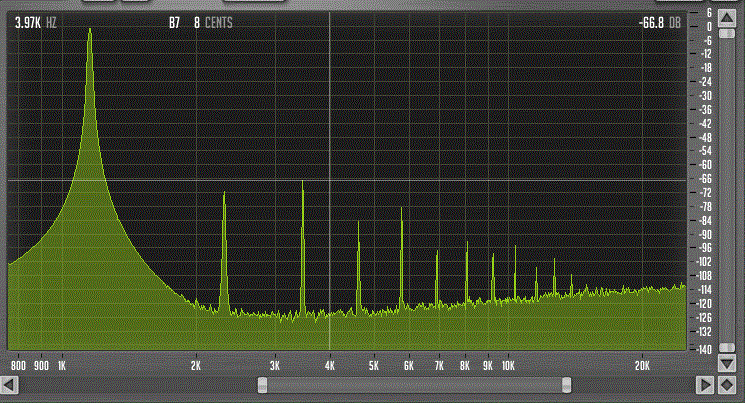The height and width of the screenshot is (403, 745).
Task: Click the -140 label at the bottom of the dB scale
Action: [705, 350]
